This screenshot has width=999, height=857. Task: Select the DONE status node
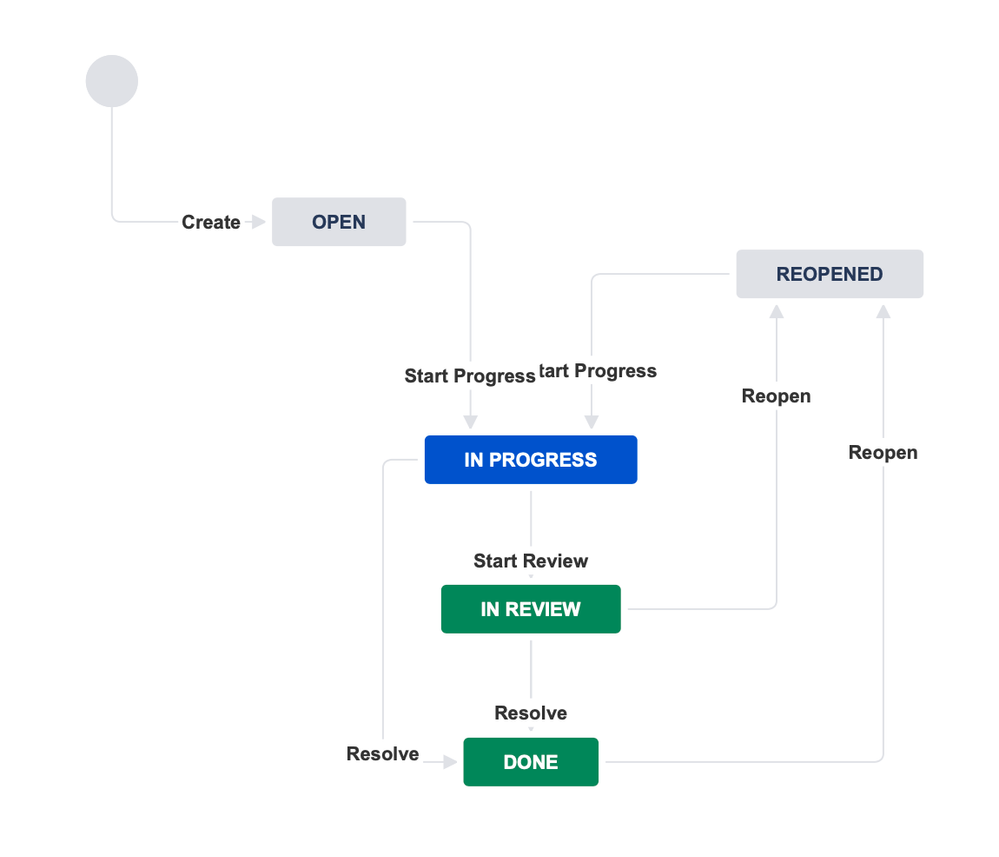(x=531, y=762)
